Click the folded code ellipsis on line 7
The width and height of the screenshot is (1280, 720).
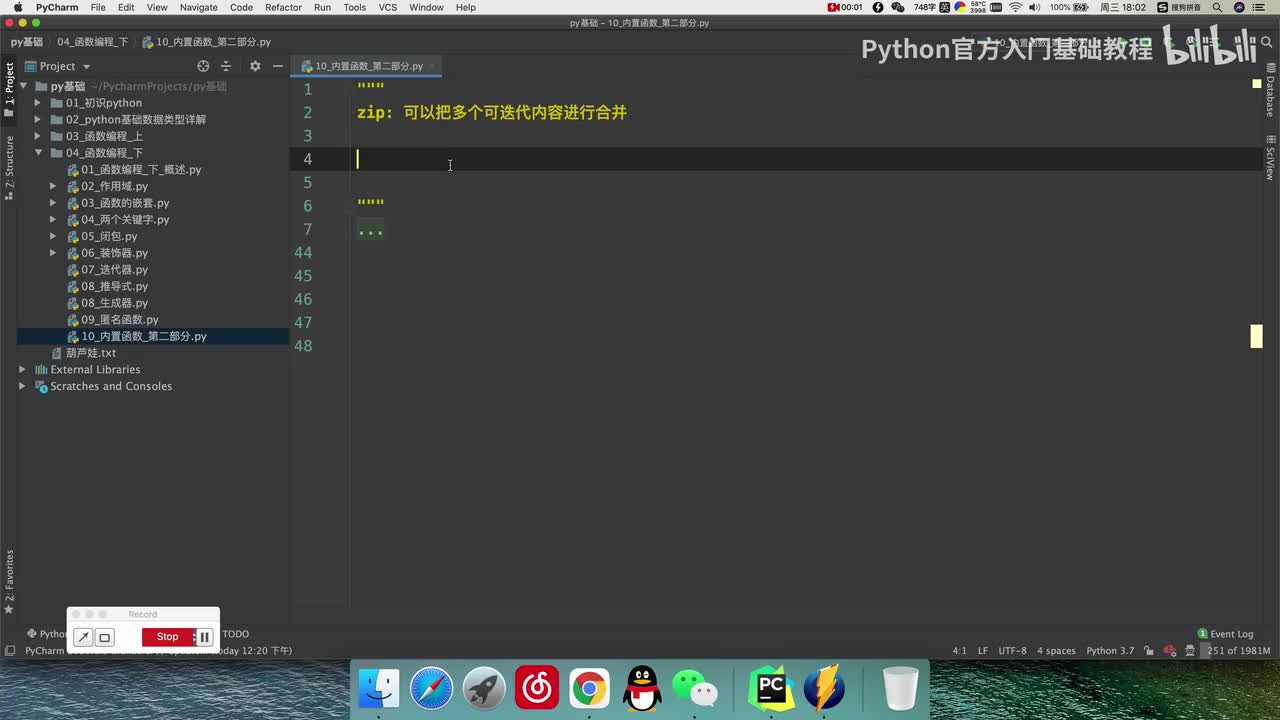370,229
